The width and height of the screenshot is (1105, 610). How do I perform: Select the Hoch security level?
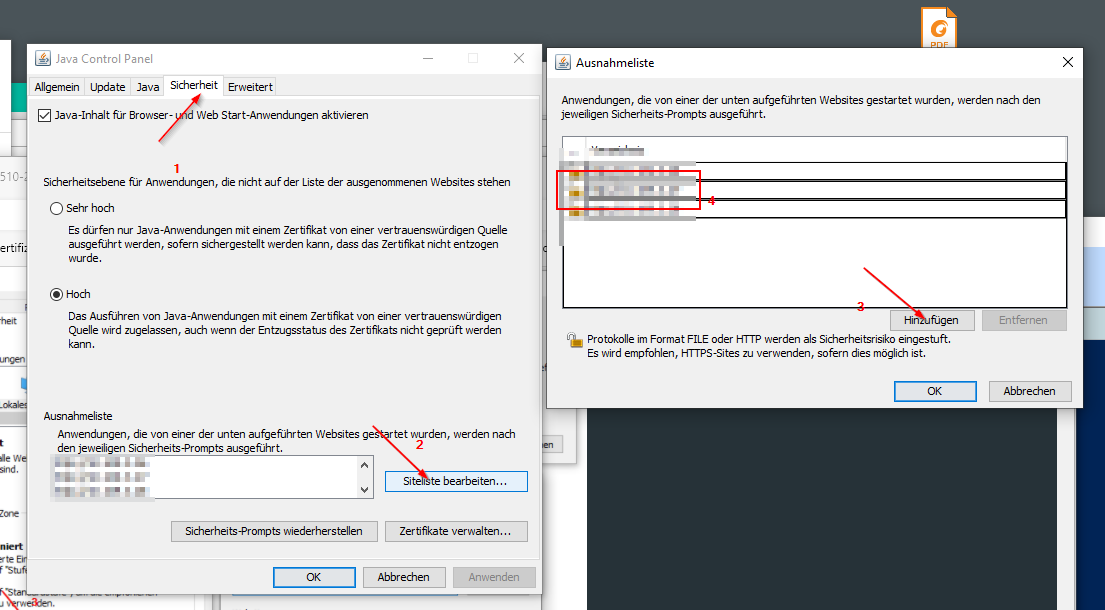tap(56, 294)
